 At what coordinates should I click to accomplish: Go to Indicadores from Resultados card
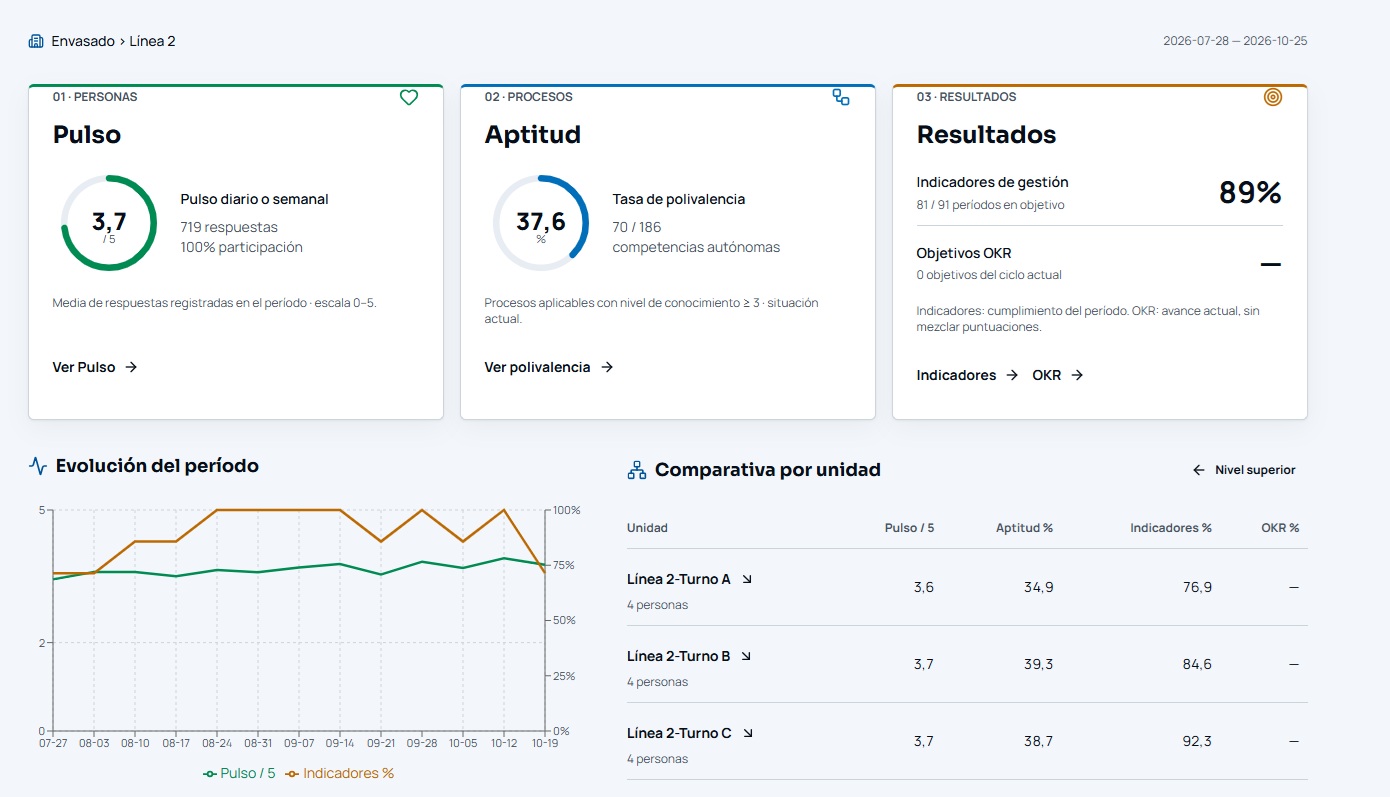point(967,375)
